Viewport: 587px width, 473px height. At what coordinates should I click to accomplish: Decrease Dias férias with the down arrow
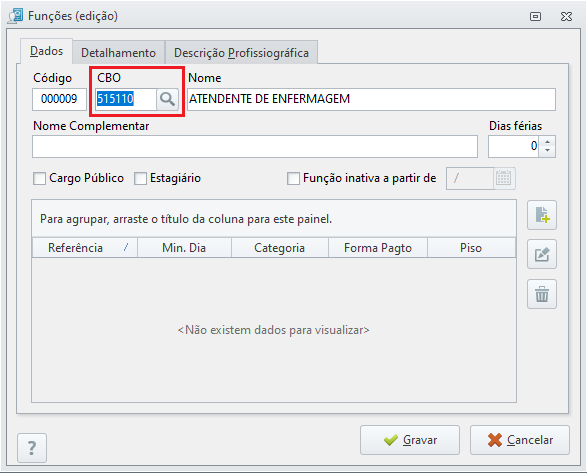[x=547, y=151]
